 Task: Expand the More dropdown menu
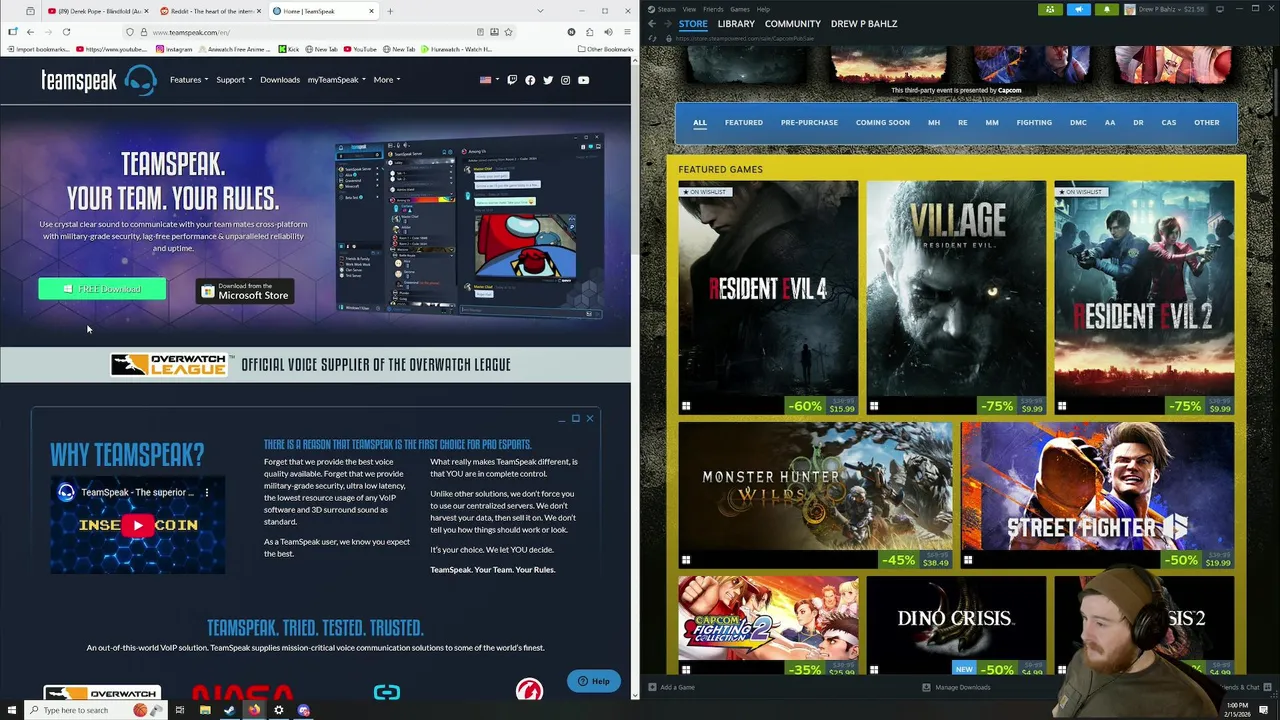click(x=386, y=80)
